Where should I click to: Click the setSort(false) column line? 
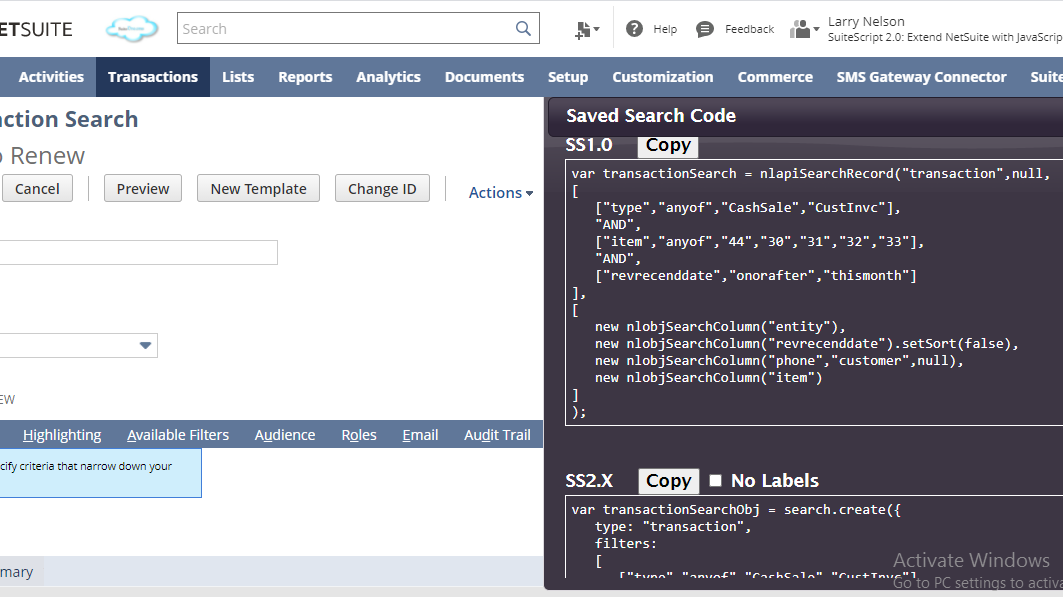807,344
